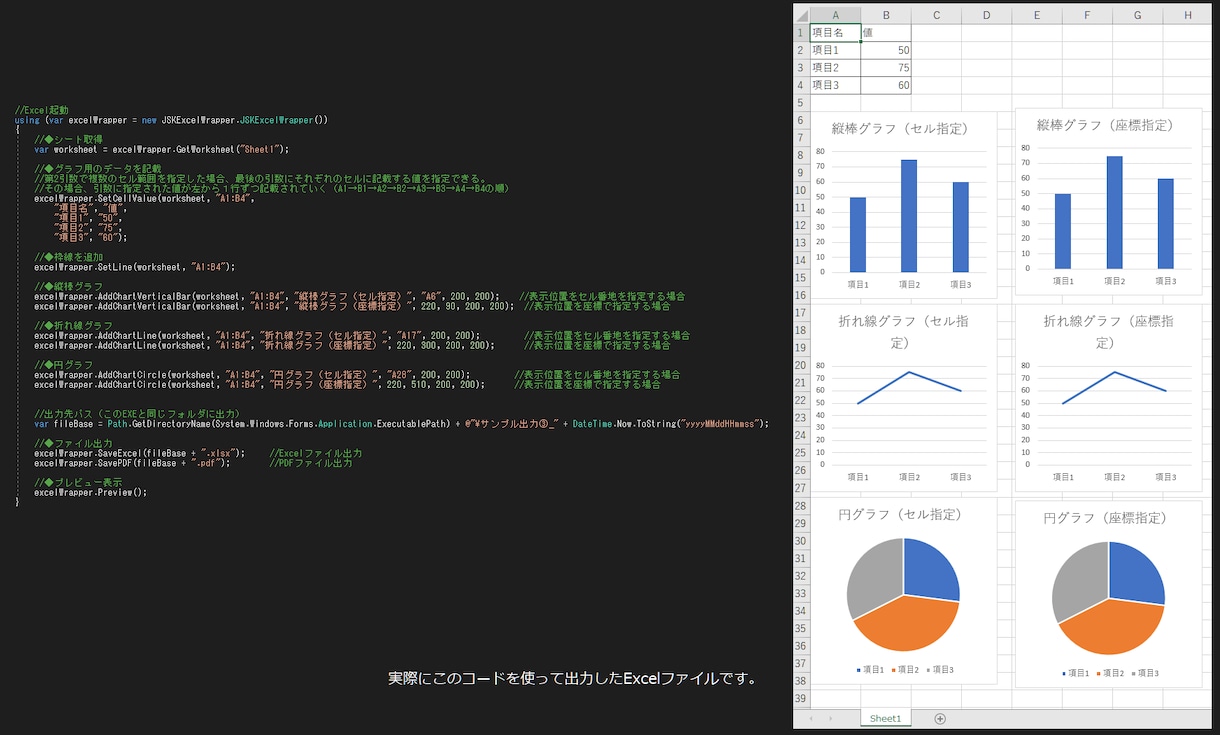Select column A header
The width and height of the screenshot is (1220, 735).
click(x=835, y=15)
